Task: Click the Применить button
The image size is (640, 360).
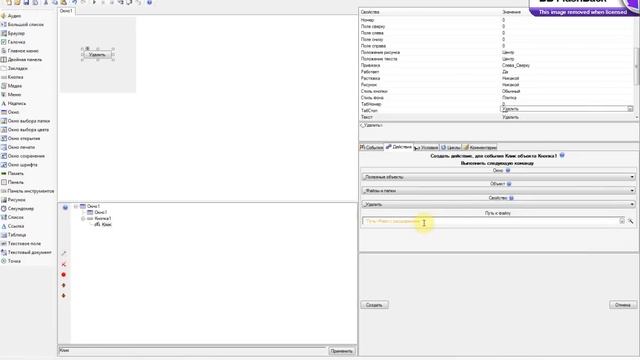Action: click(x=342, y=351)
